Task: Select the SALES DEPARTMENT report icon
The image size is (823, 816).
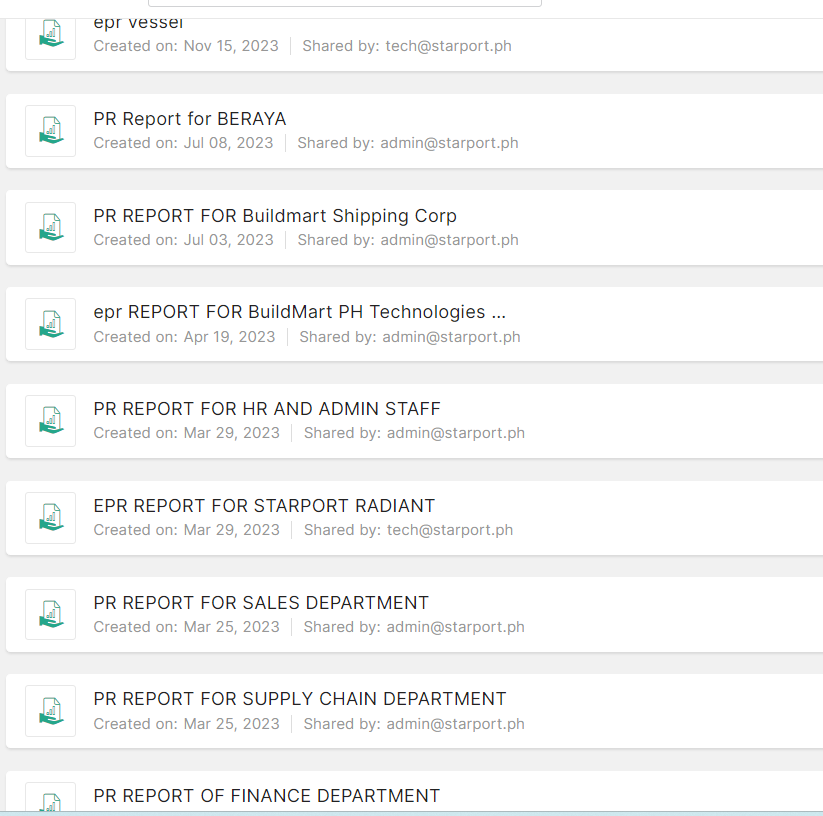Action: 50,615
